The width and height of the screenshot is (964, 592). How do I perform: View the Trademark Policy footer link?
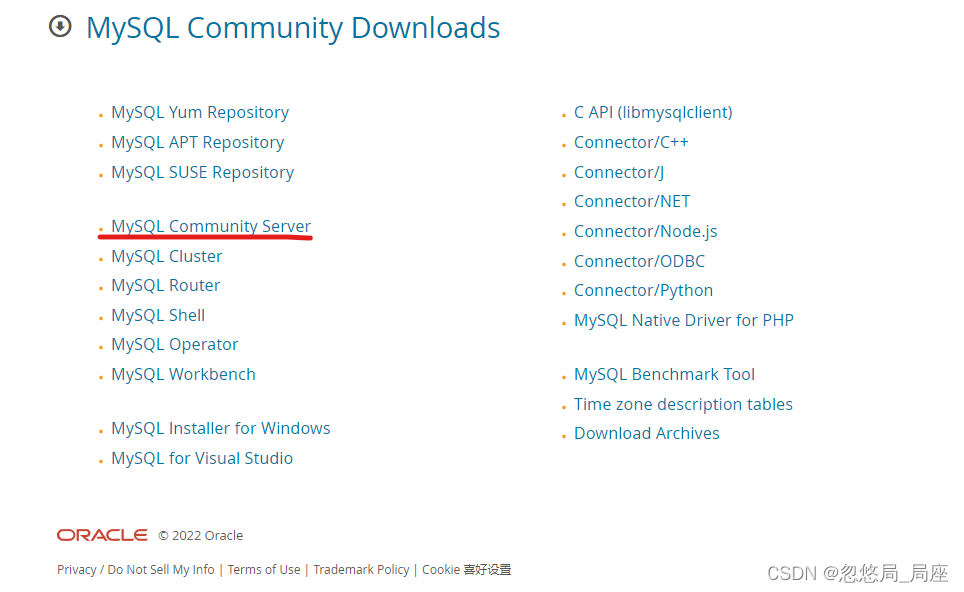[361, 570]
